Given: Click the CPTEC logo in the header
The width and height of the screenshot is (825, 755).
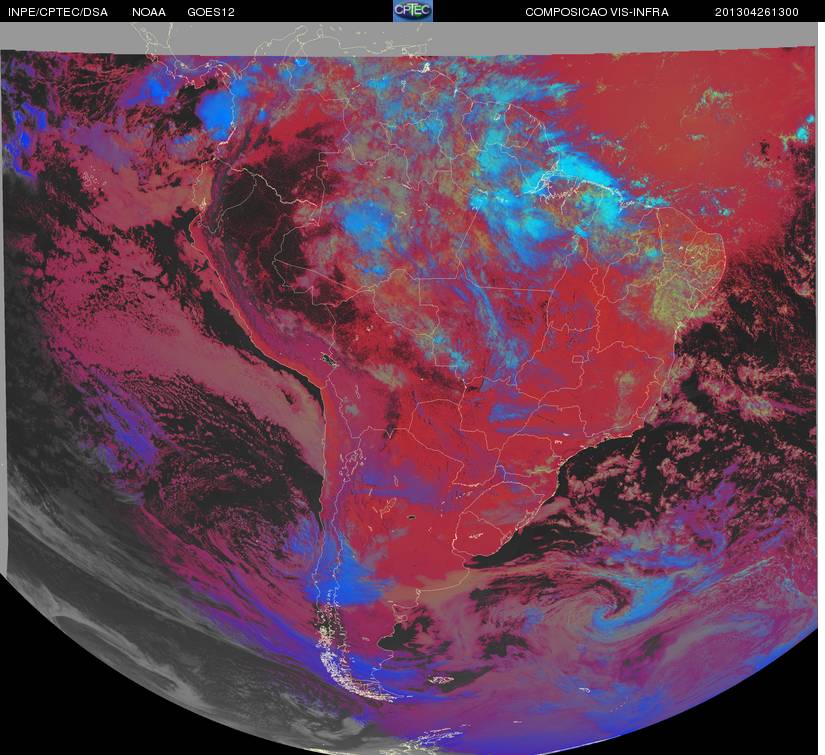Looking at the screenshot, I should point(413,11).
